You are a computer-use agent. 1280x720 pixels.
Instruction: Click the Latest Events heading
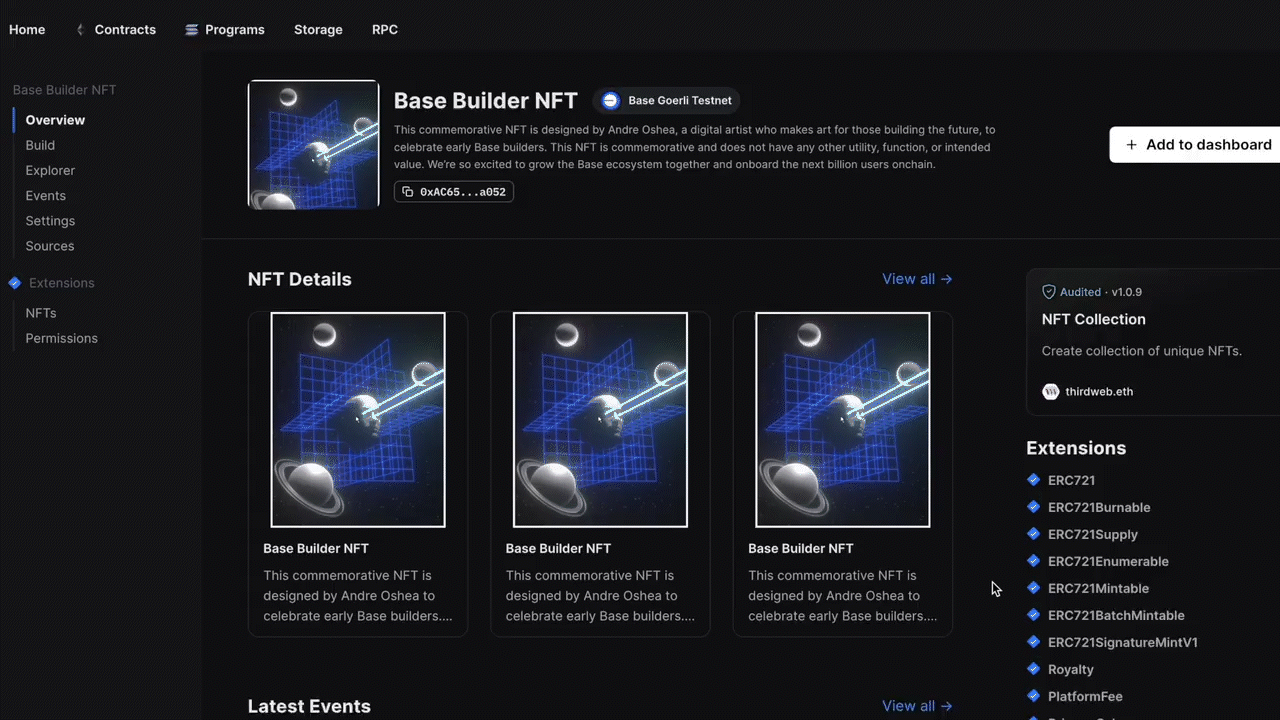(309, 706)
